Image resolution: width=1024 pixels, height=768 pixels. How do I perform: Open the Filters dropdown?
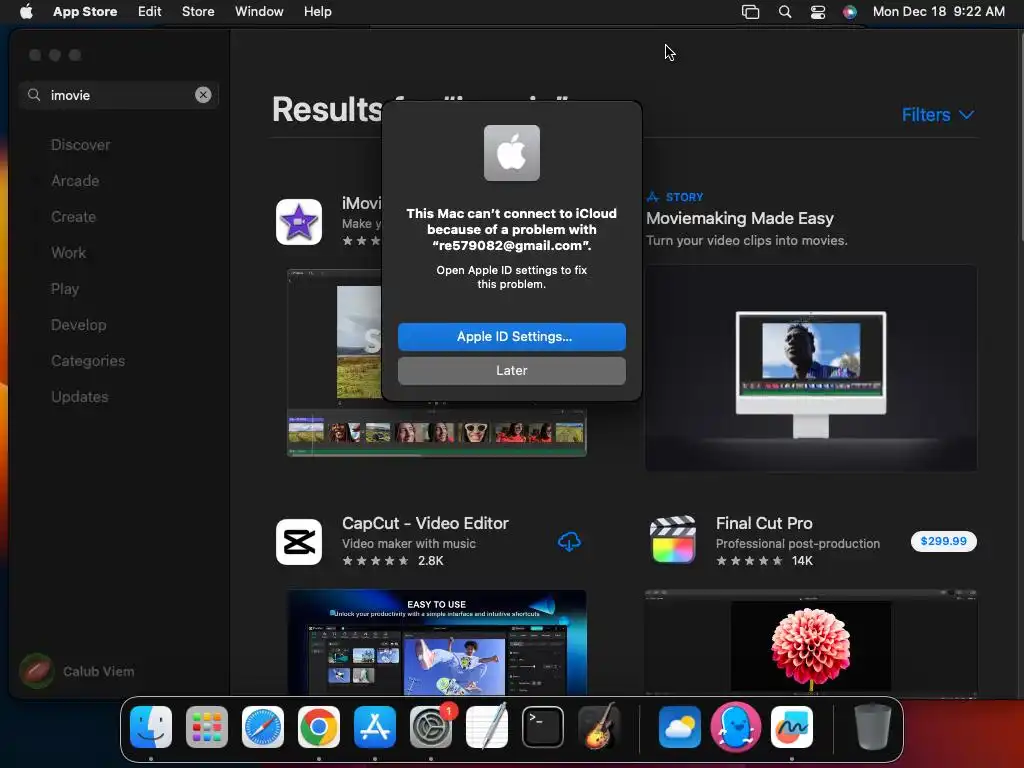(938, 115)
